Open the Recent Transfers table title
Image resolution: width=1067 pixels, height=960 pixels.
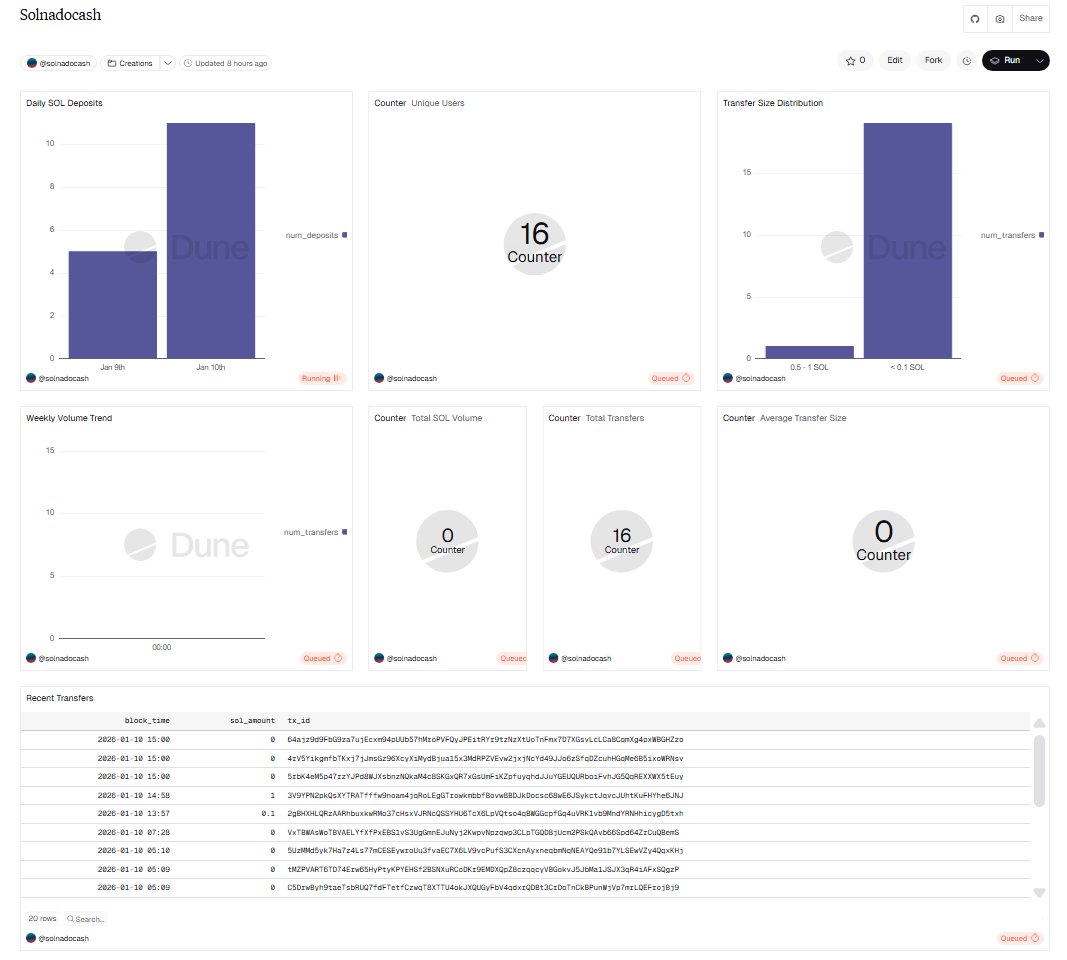coord(60,698)
